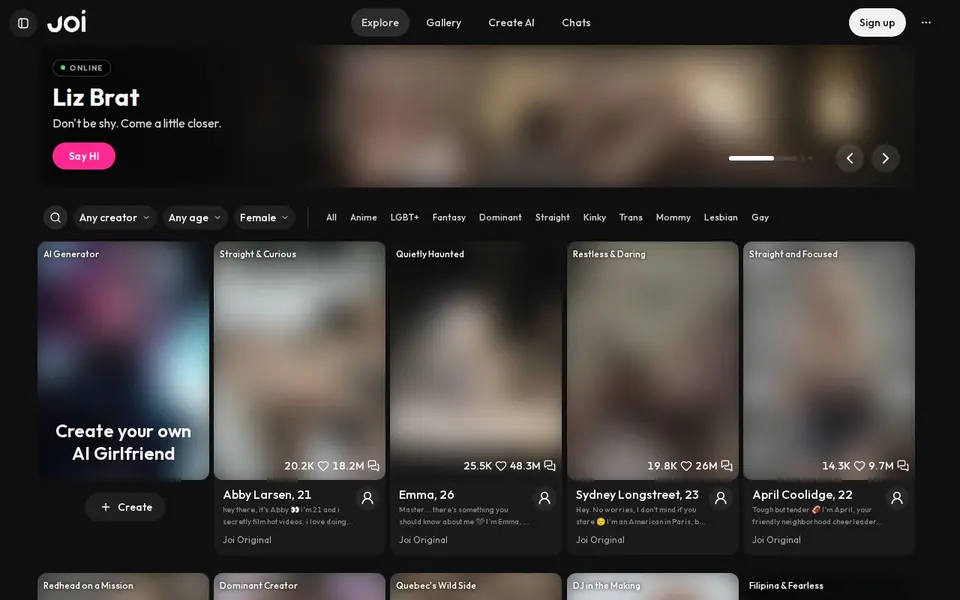Open the Restless & Daring card image
Image resolution: width=960 pixels, height=600 pixels.
[x=653, y=361]
